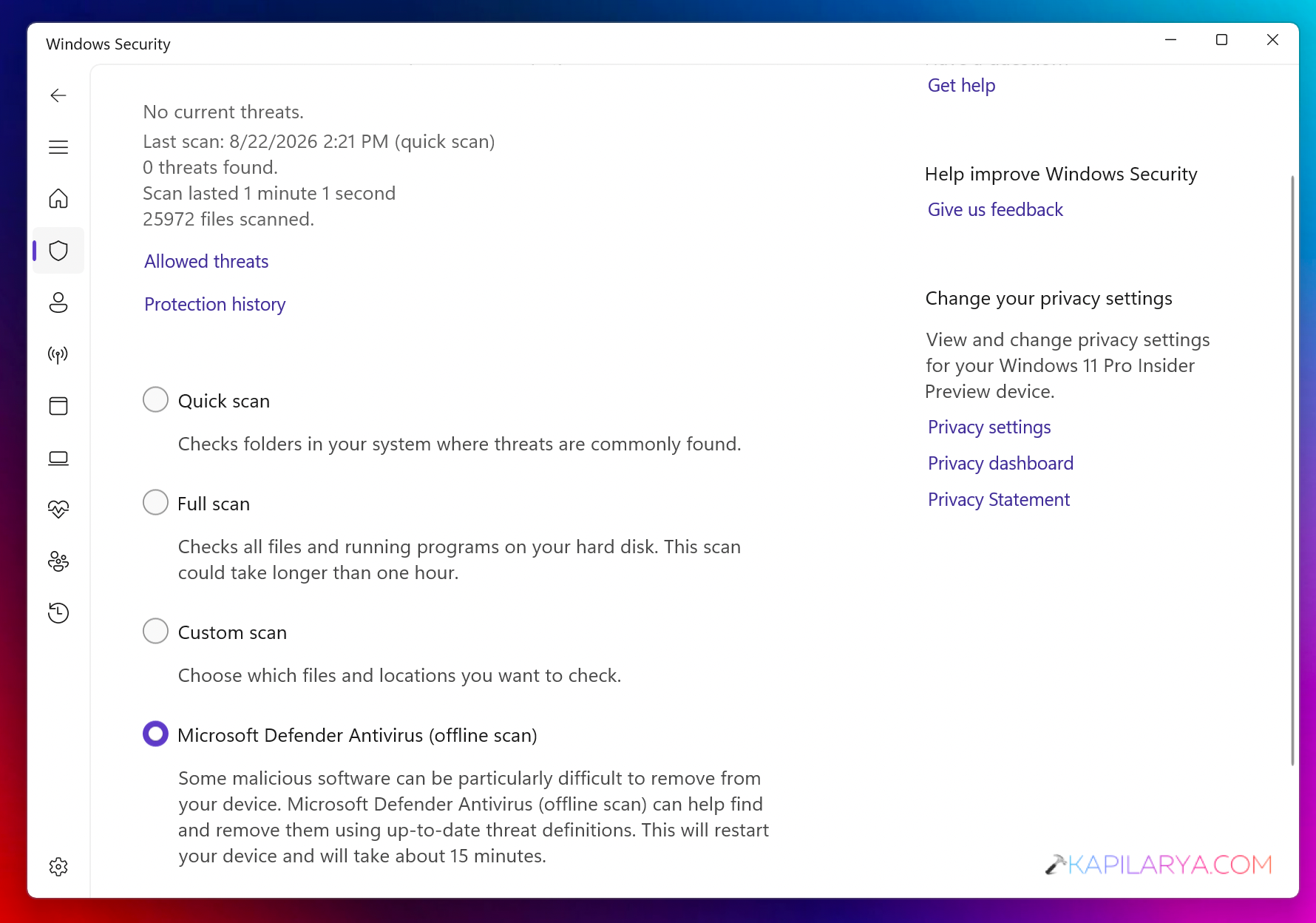Image resolution: width=1316 pixels, height=923 pixels.
Task: Open the Privacy Statement link
Action: pyautogui.click(x=998, y=500)
